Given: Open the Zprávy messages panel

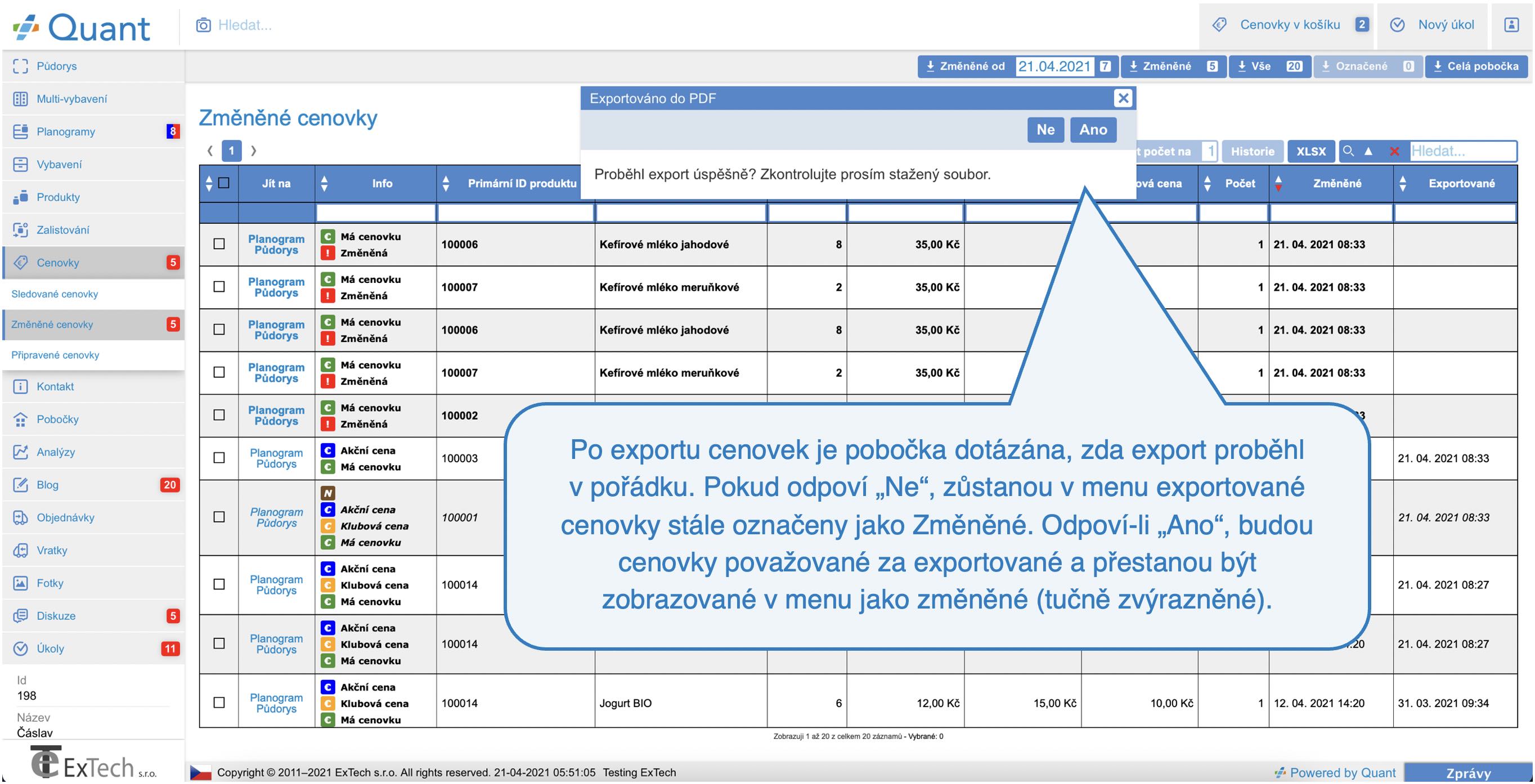Looking at the screenshot, I should tap(1468, 773).
